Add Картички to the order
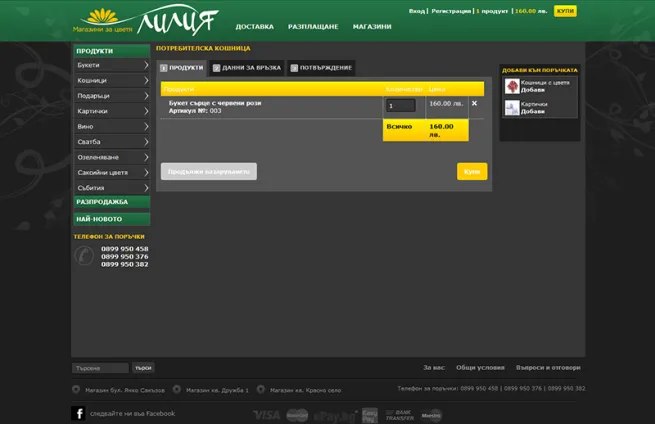The image size is (655, 424). point(533,112)
